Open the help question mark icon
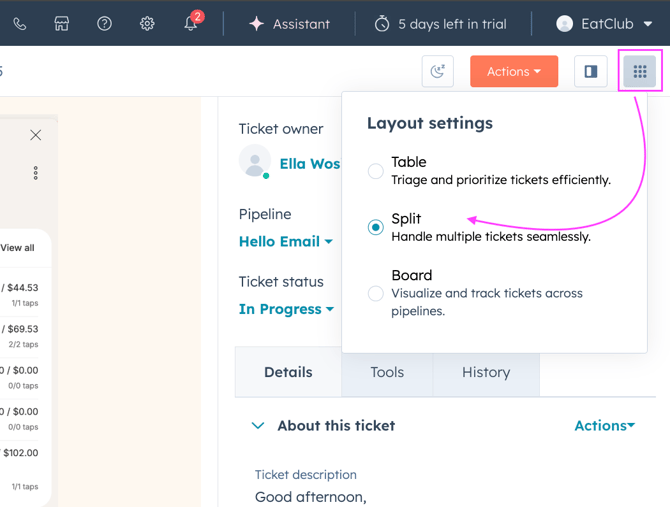 pos(104,23)
